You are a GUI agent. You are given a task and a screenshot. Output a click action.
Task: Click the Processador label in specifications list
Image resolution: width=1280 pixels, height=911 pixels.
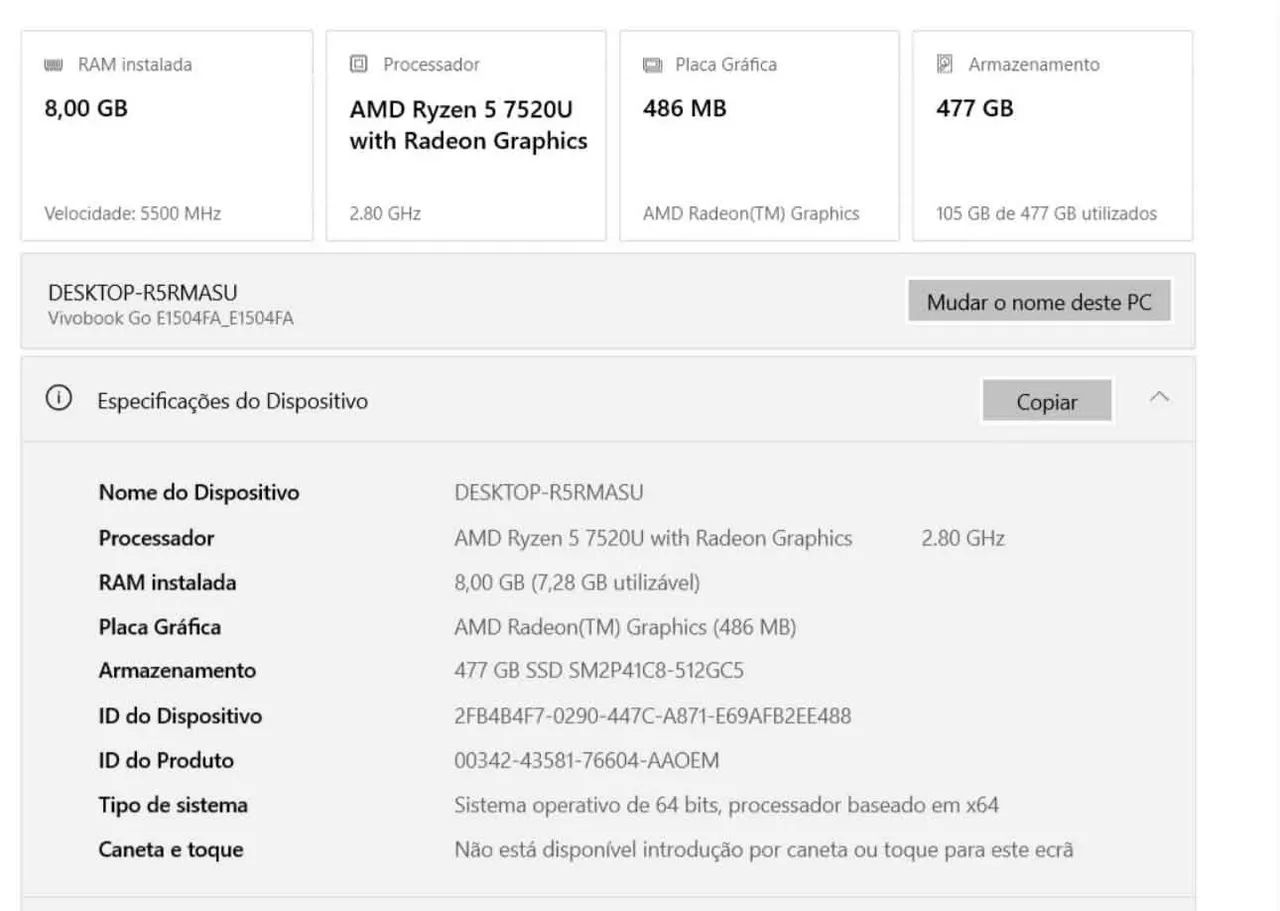[x=156, y=538]
